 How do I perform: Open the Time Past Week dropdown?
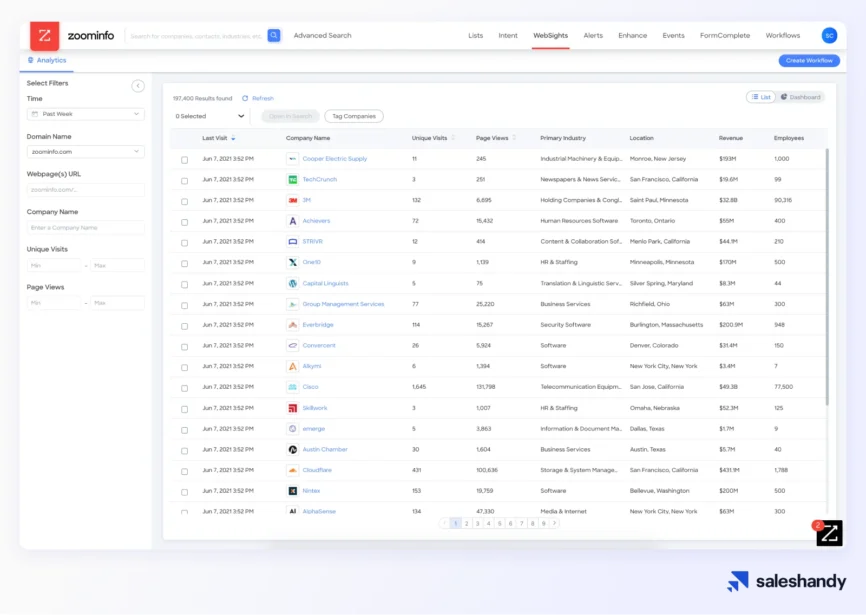(86, 114)
